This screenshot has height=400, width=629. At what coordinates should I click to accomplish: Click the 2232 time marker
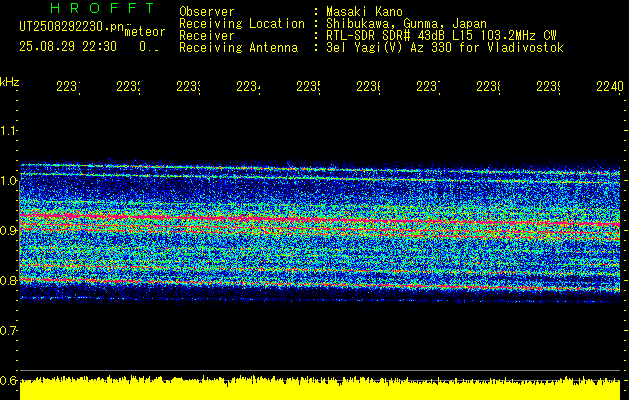click(x=128, y=86)
